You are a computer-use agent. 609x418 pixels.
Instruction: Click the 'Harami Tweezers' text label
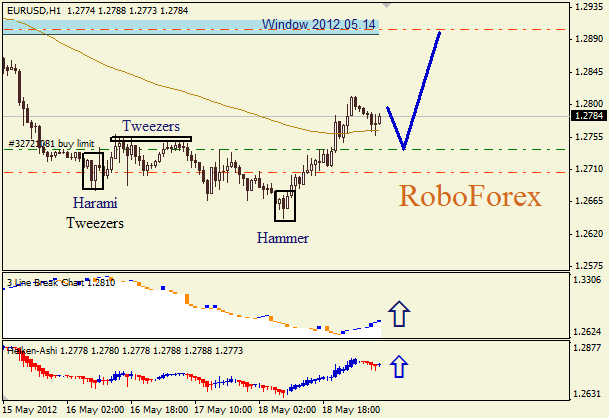tap(95, 213)
